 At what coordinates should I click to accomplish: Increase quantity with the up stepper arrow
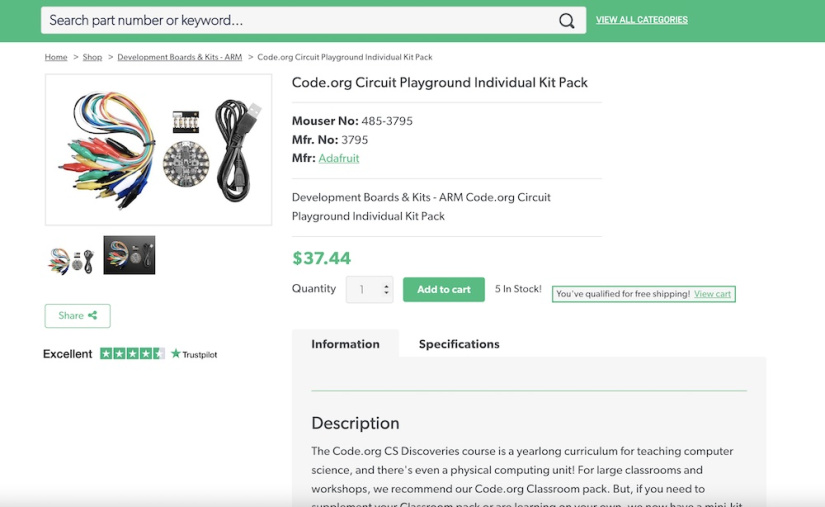coord(387,285)
